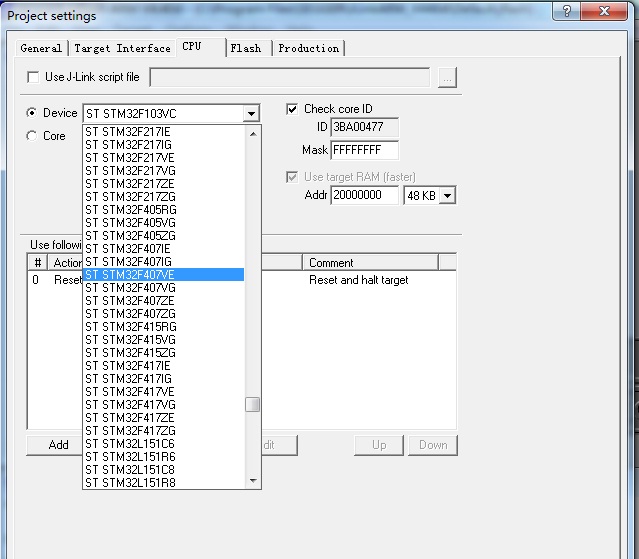Select the CPU tab
639x559 pixels.
201,47
